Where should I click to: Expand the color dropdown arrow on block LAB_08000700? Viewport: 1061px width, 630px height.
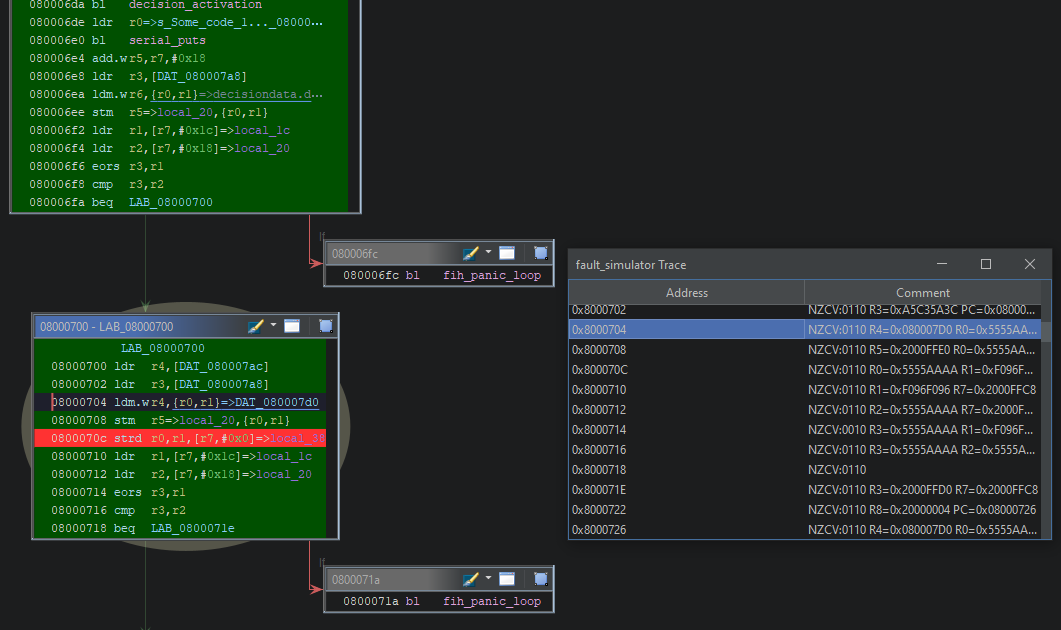point(273,326)
